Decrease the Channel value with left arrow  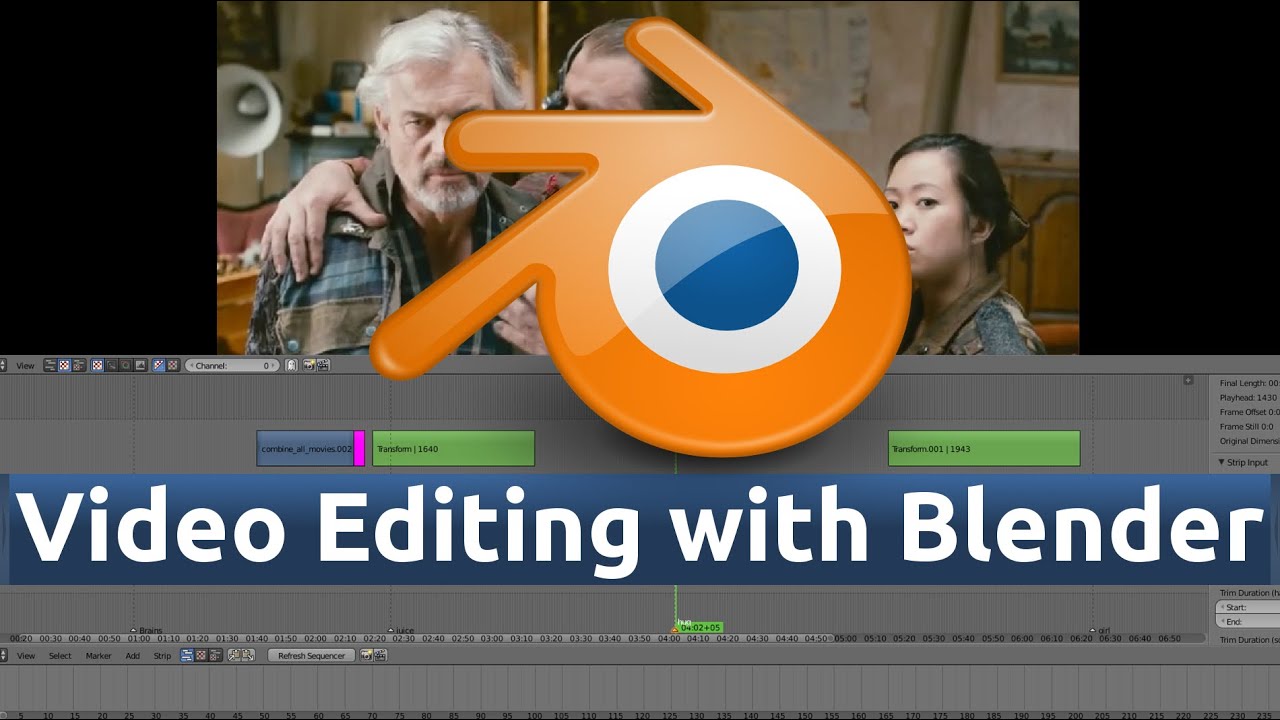pos(191,366)
